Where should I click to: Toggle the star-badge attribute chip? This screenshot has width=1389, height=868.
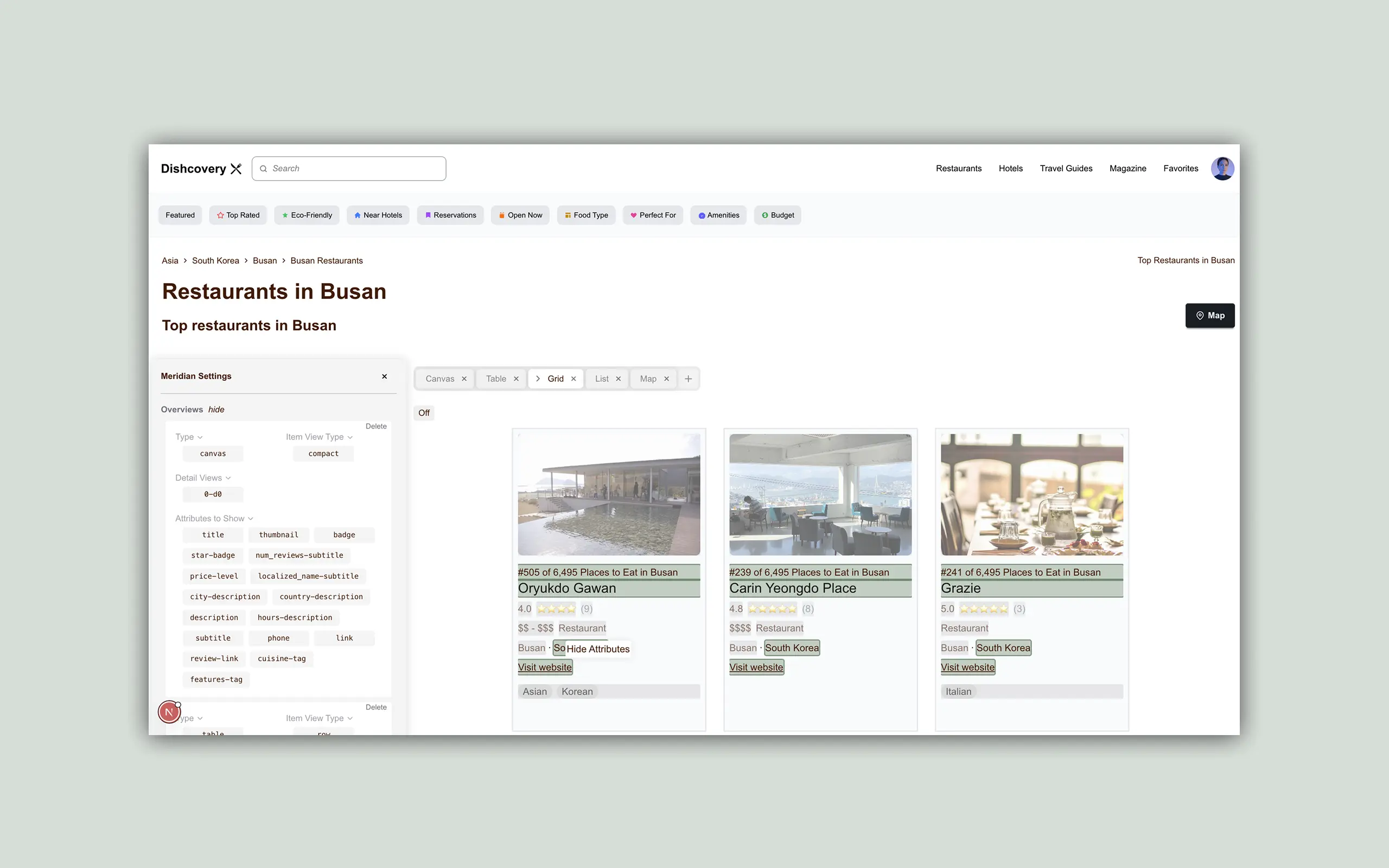coord(213,555)
